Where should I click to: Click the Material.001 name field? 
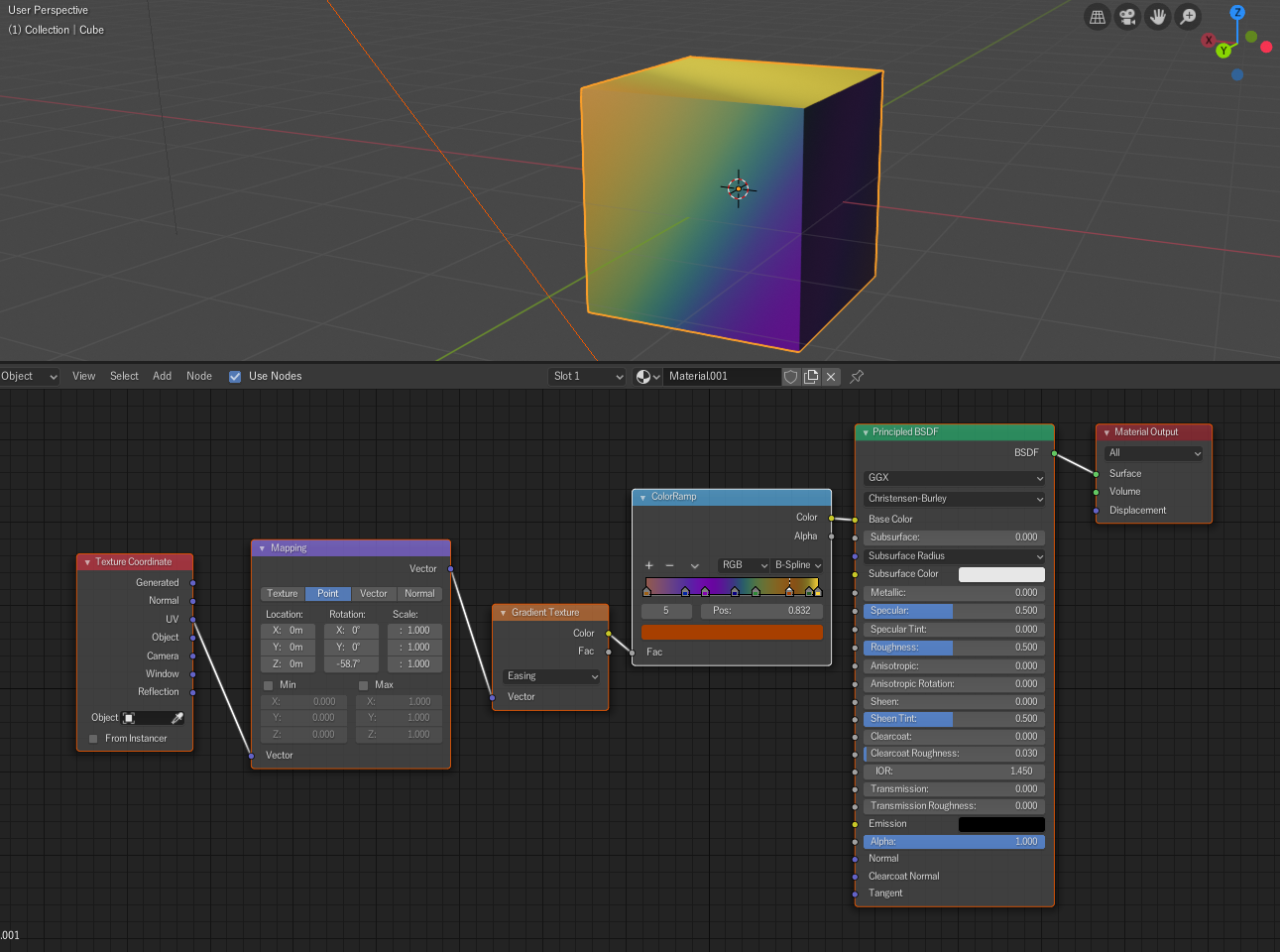click(x=721, y=377)
